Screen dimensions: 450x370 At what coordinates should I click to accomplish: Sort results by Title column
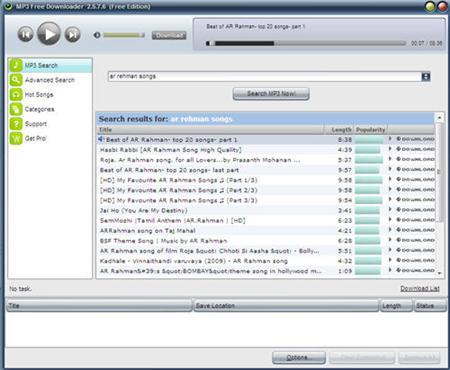point(210,130)
